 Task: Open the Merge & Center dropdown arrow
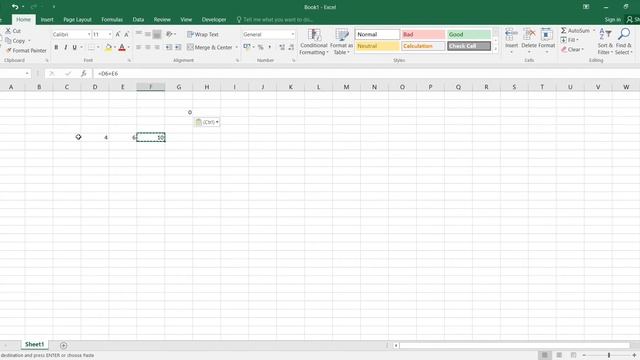[x=236, y=47]
